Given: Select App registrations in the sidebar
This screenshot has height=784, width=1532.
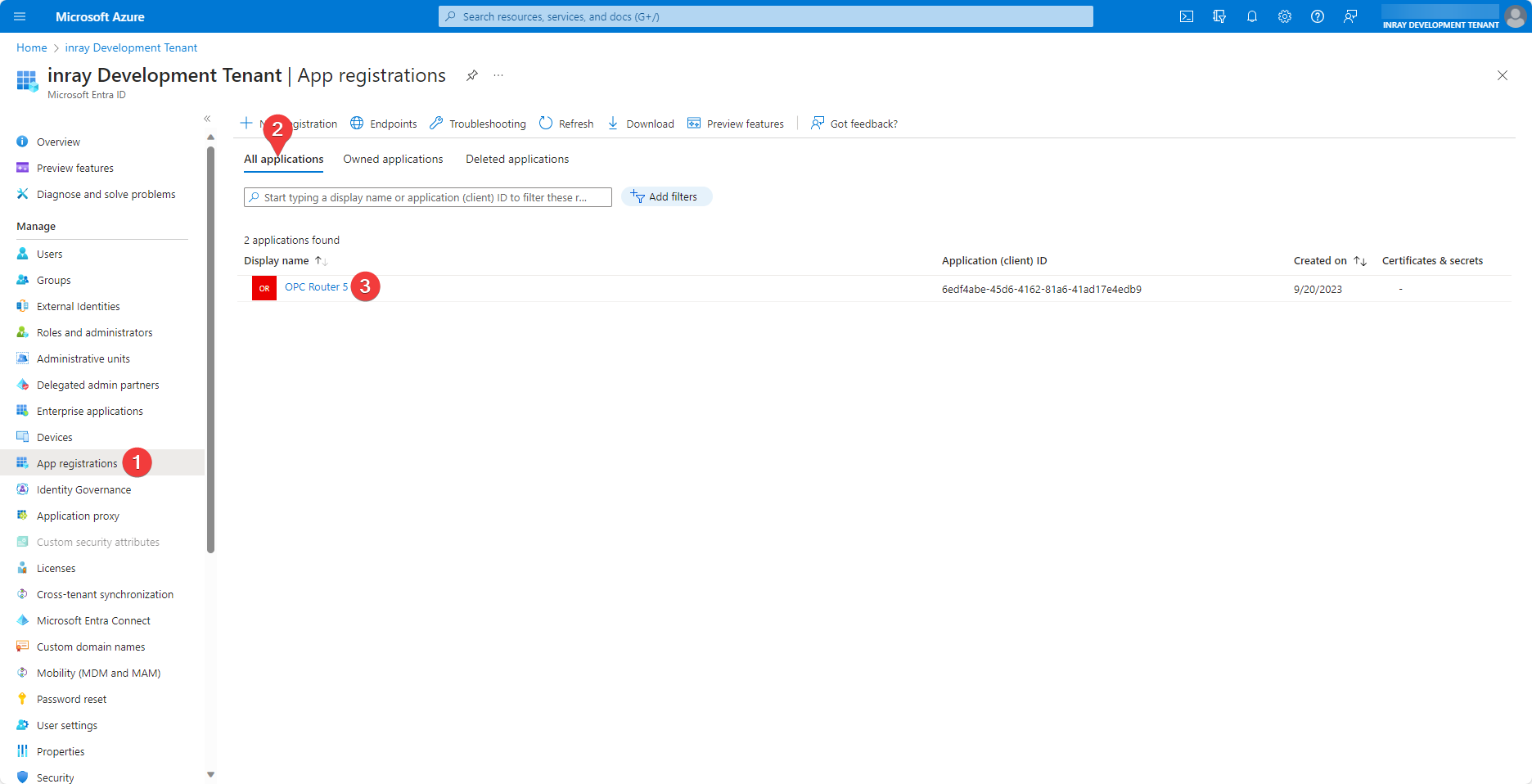Looking at the screenshot, I should pyautogui.click(x=102, y=463).
